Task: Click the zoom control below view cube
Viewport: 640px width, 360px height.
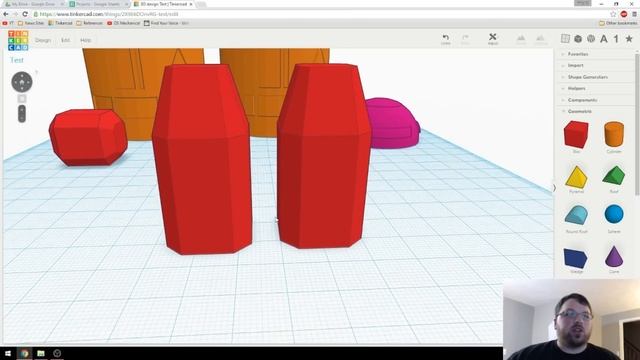Action: click(x=22, y=114)
